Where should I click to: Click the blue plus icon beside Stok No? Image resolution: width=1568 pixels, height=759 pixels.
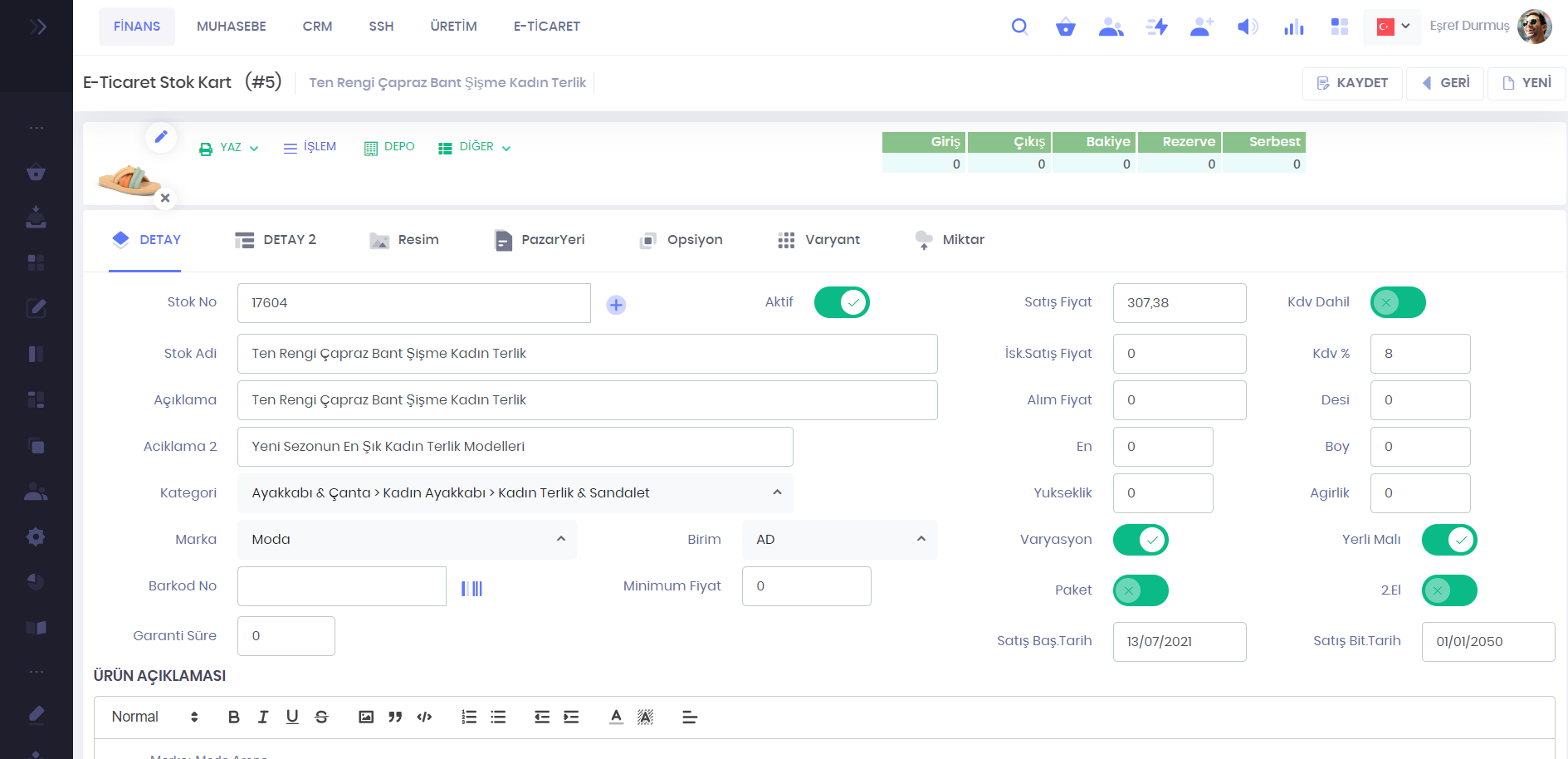(x=616, y=305)
